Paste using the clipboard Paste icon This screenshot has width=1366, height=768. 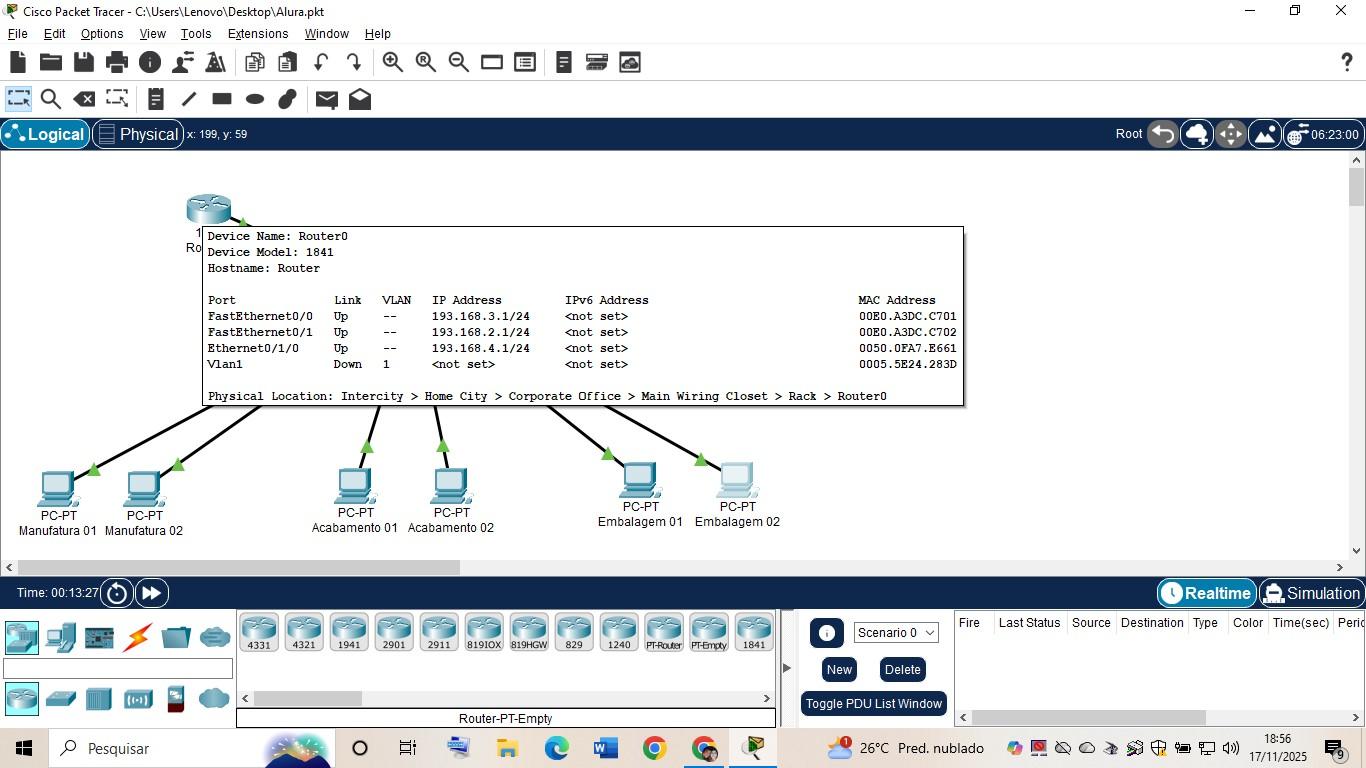[288, 62]
